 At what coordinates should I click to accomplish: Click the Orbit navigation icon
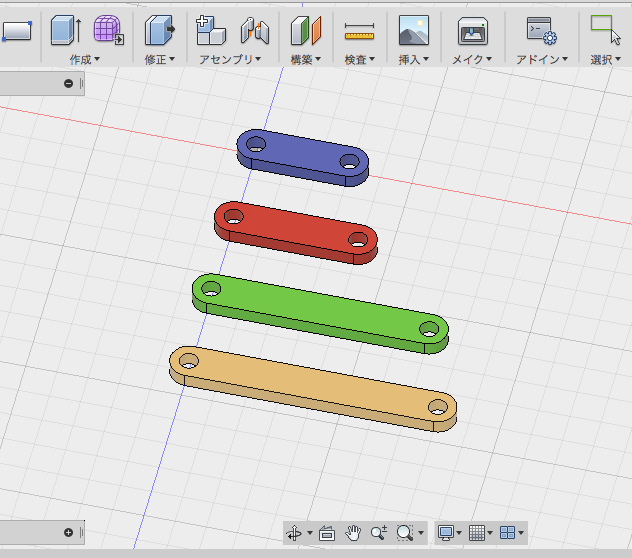(294, 533)
